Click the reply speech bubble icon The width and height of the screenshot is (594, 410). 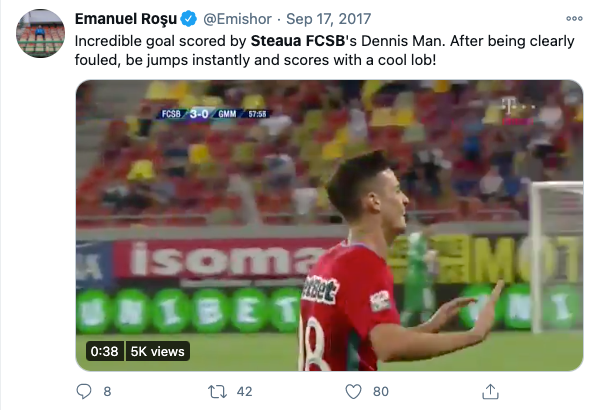(84, 391)
